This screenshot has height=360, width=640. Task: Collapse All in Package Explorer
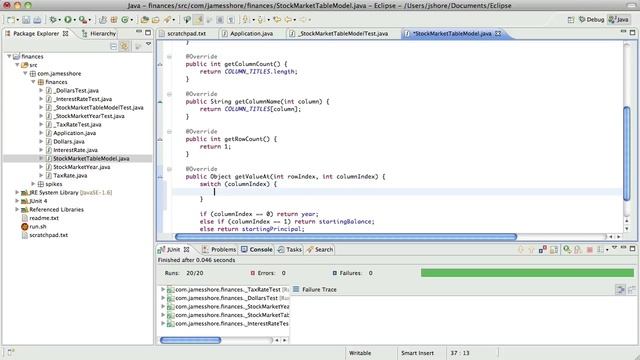[x=113, y=47]
